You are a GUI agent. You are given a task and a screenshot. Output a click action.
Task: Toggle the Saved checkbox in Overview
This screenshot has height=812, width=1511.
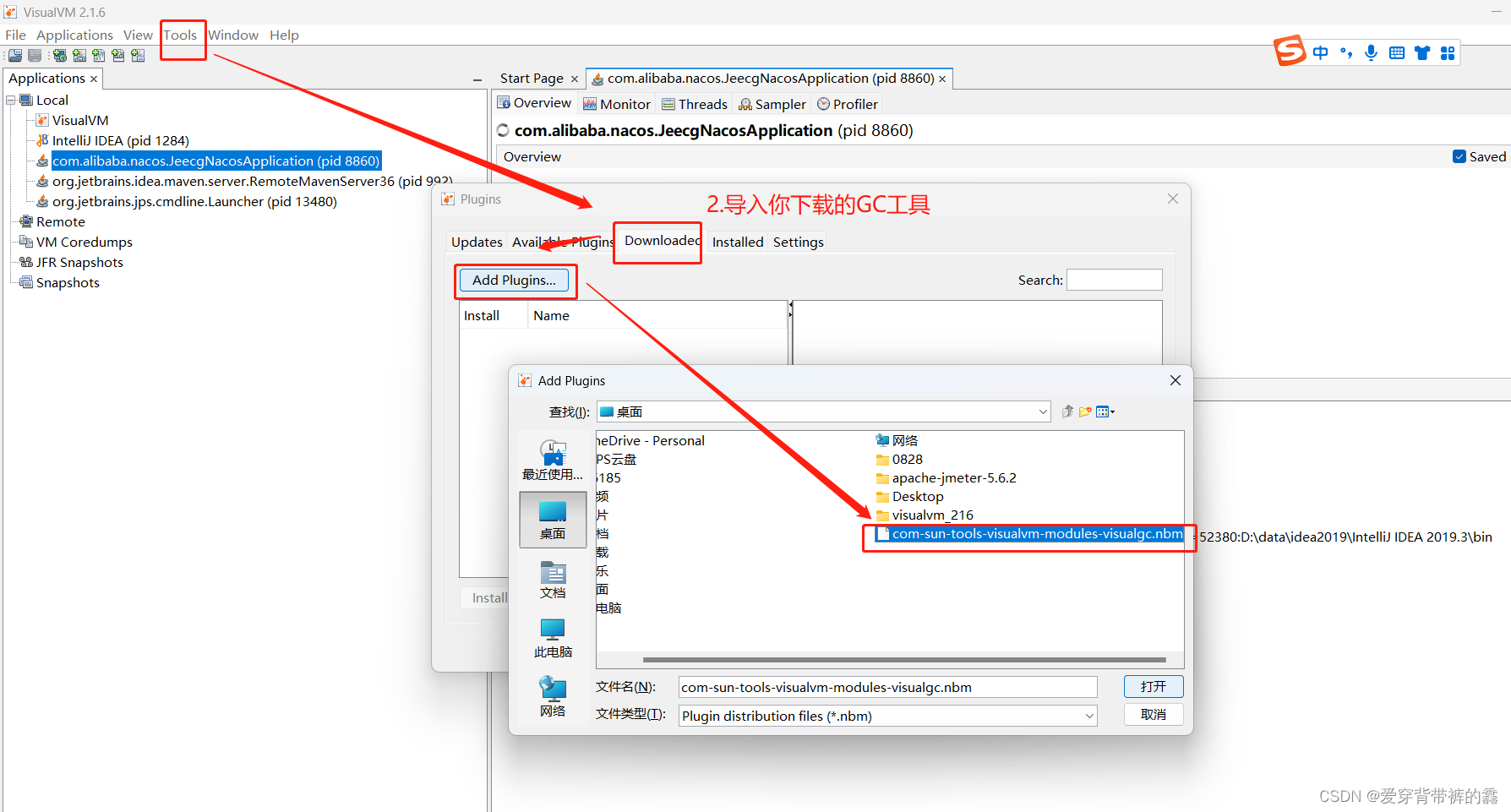click(1459, 156)
